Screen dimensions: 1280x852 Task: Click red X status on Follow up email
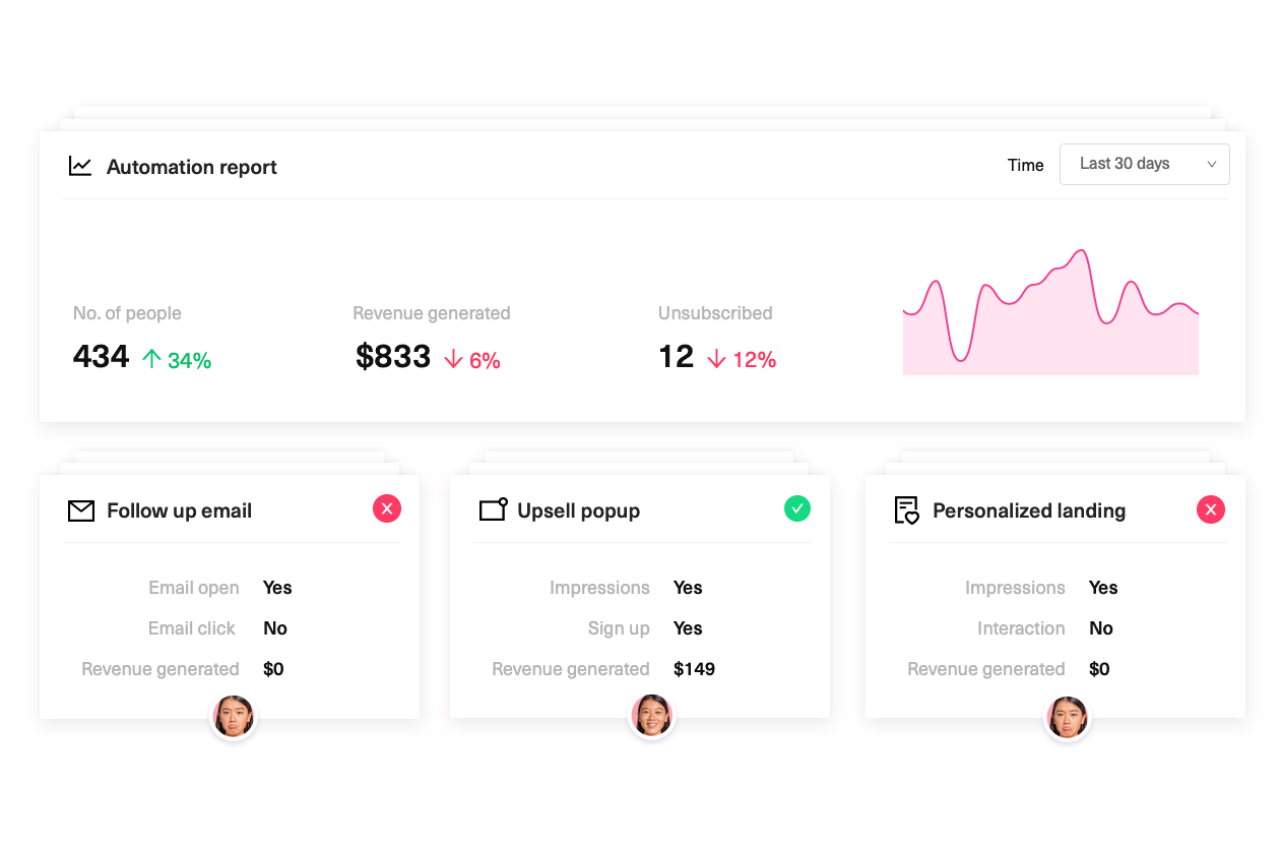click(387, 509)
